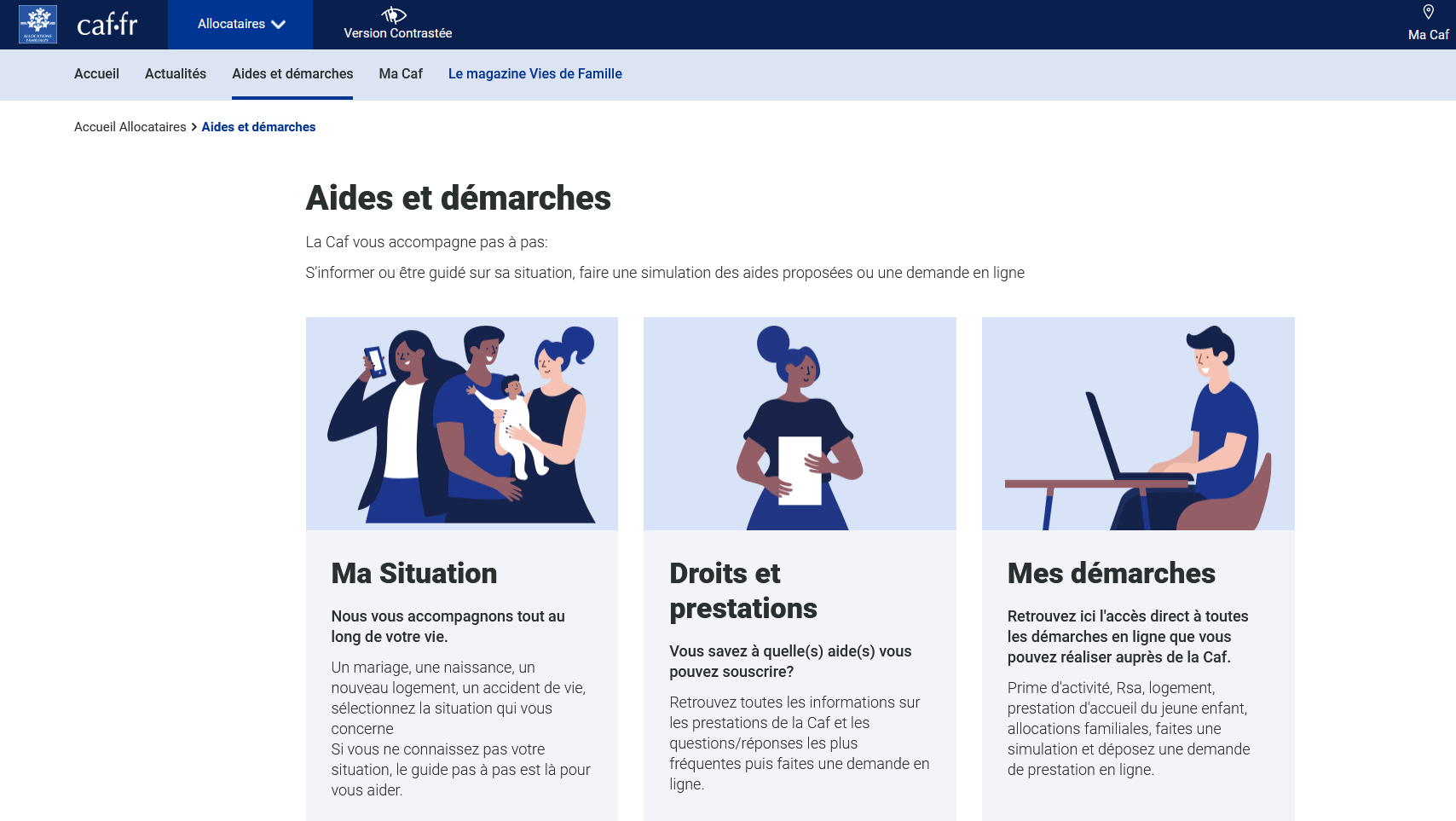Screen dimensions: 1456x821
Task: Click the Allocations Familiales logo icon
Action: (38, 25)
